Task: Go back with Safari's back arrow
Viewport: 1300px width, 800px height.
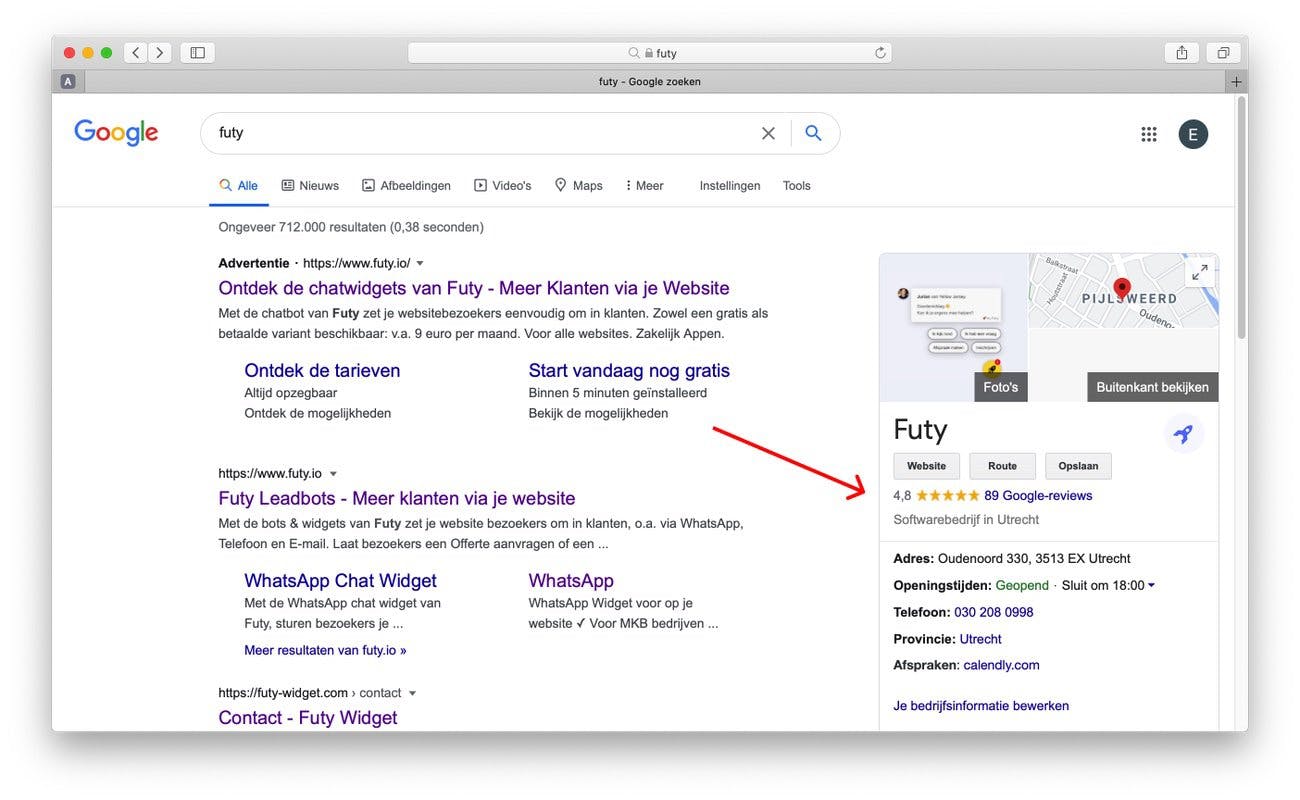Action: [136, 53]
